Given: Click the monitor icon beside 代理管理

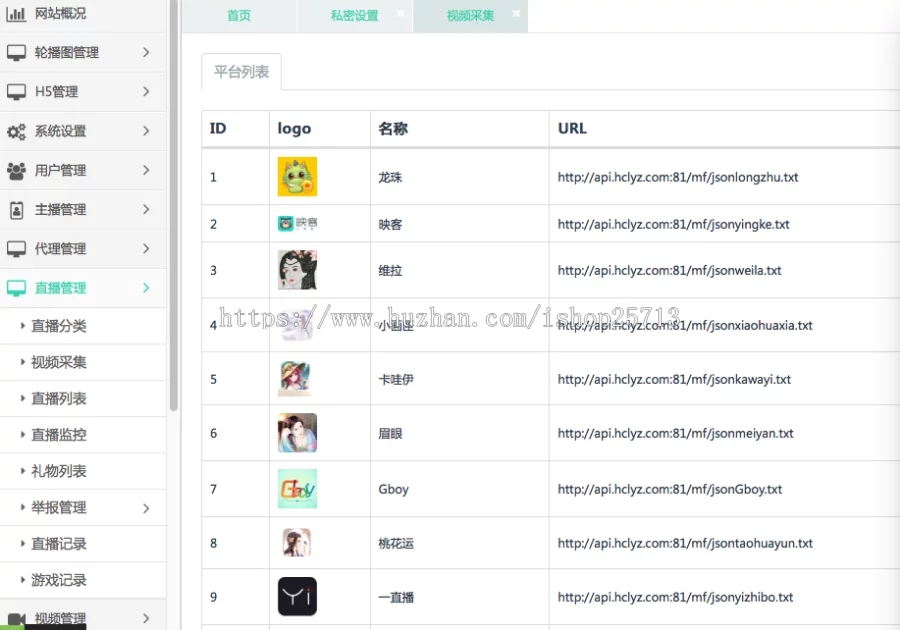Looking at the screenshot, I should pyautogui.click(x=16, y=249).
